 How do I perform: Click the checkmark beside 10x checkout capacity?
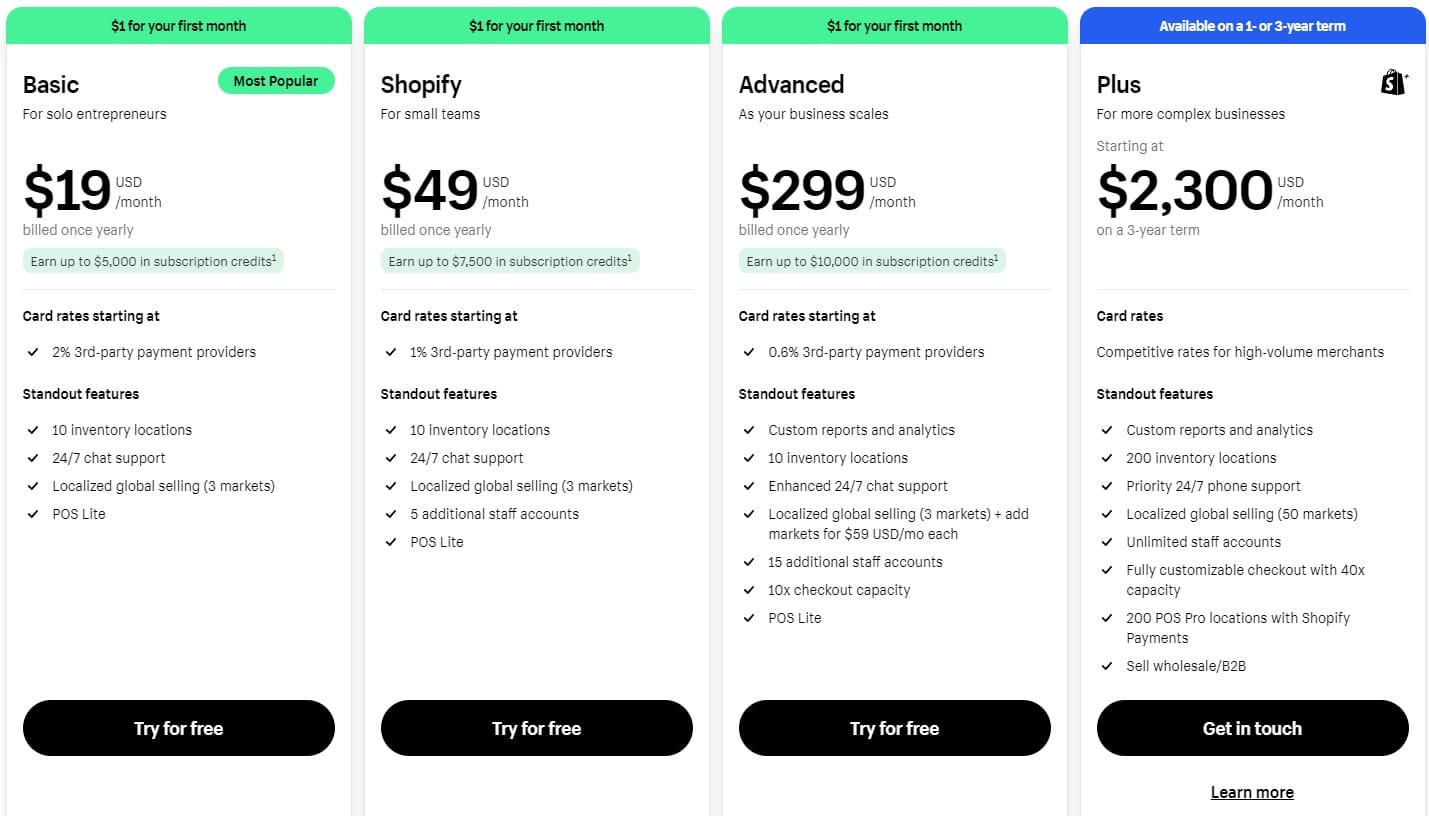[x=749, y=590]
